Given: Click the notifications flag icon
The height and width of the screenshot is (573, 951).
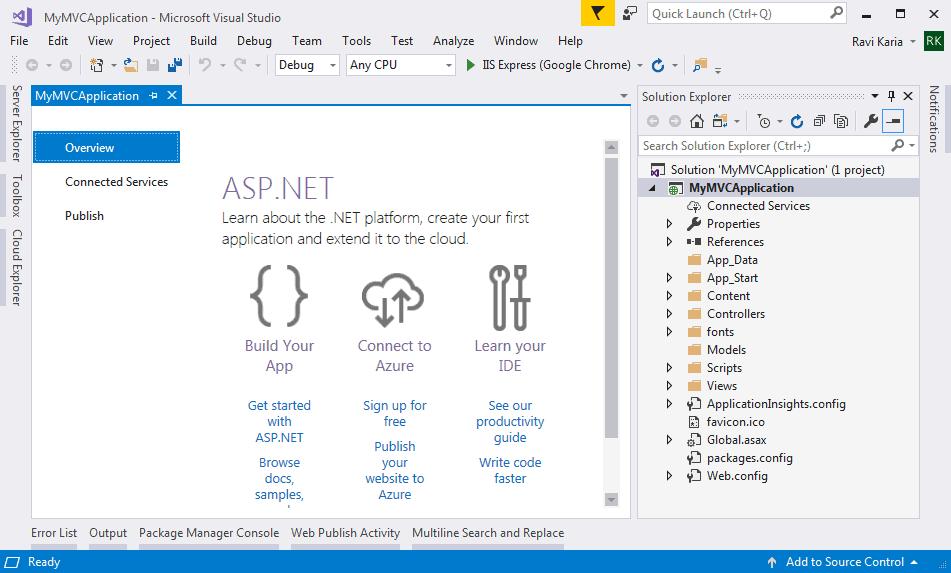Looking at the screenshot, I should (x=597, y=13).
